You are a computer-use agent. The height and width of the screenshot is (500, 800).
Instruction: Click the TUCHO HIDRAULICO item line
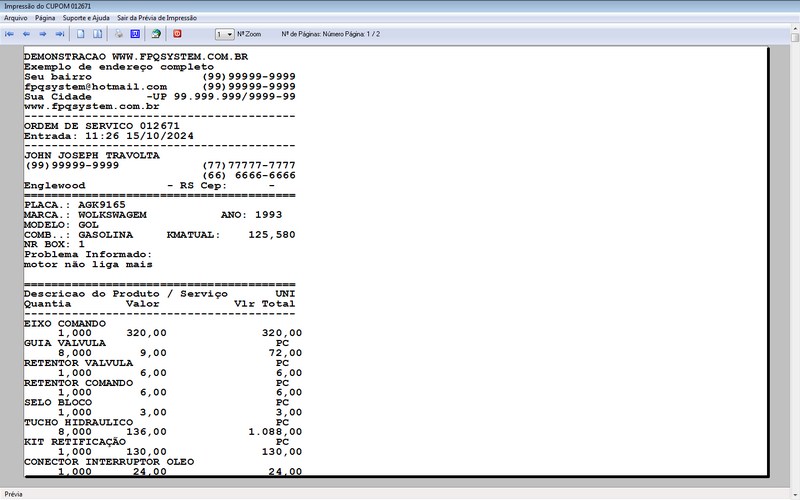[x=78, y=422]
